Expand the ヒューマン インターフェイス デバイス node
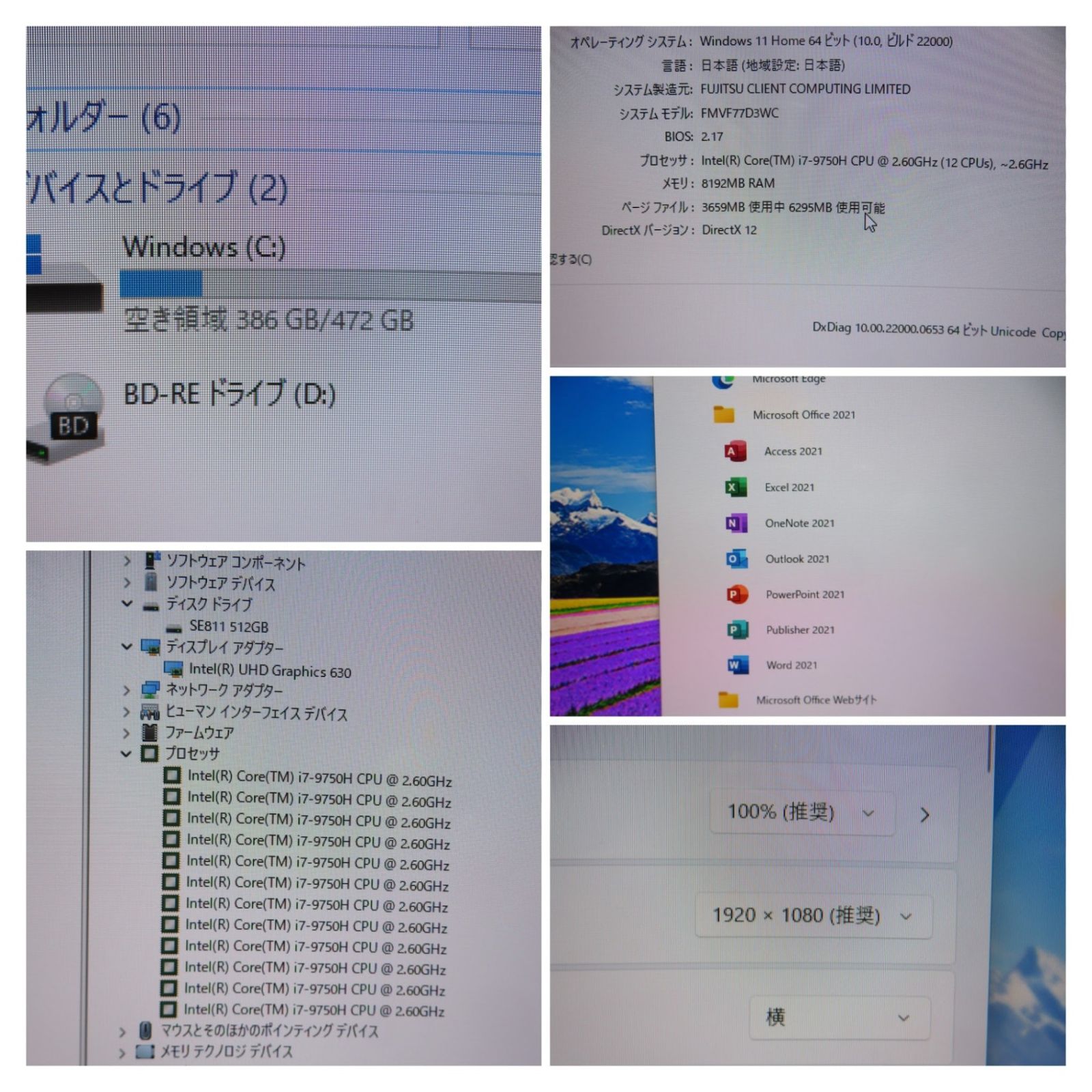The image size is (1092, 1092). (x=126, y=712)
